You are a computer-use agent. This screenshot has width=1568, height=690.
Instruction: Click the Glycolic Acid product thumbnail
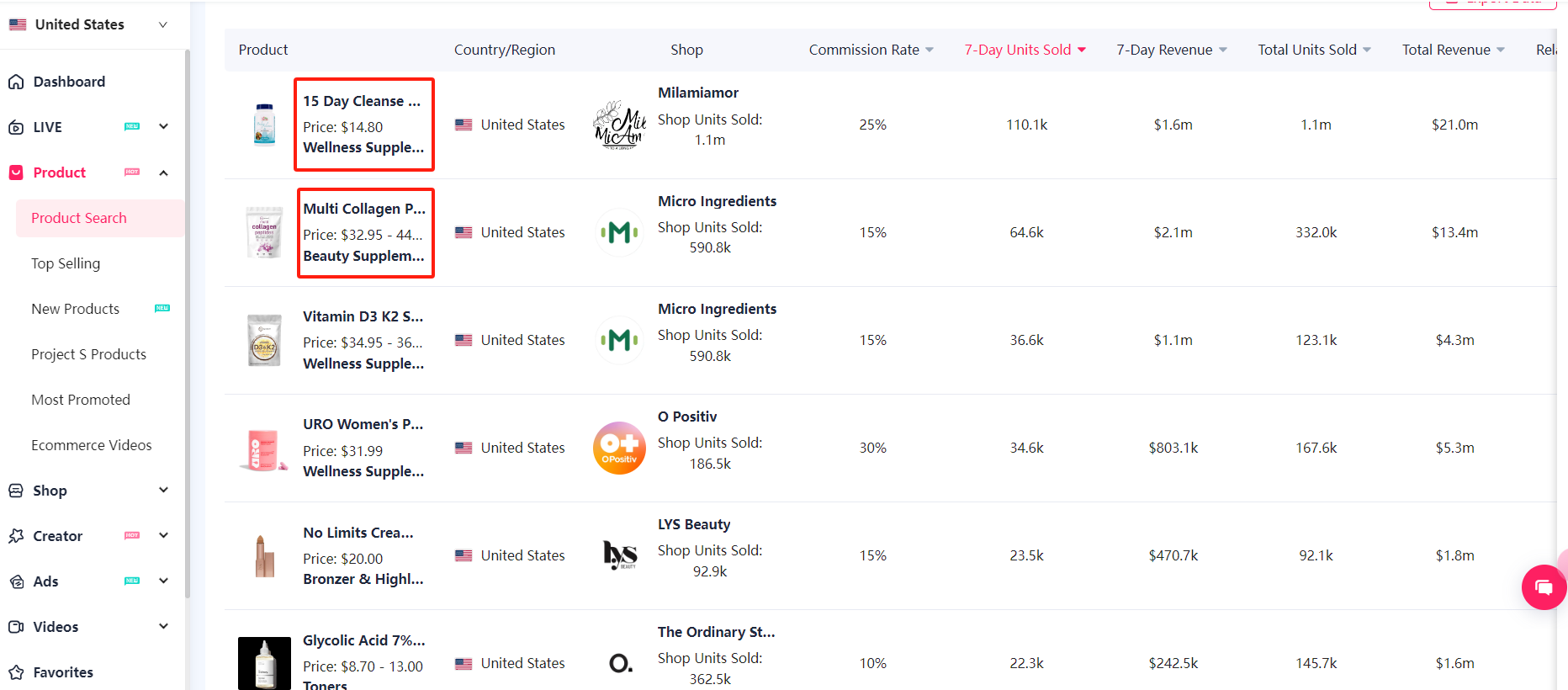coord(264,663)
